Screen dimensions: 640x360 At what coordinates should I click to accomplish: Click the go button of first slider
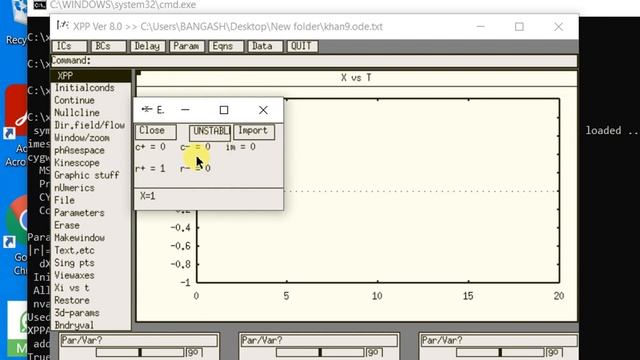click(194, 352)
